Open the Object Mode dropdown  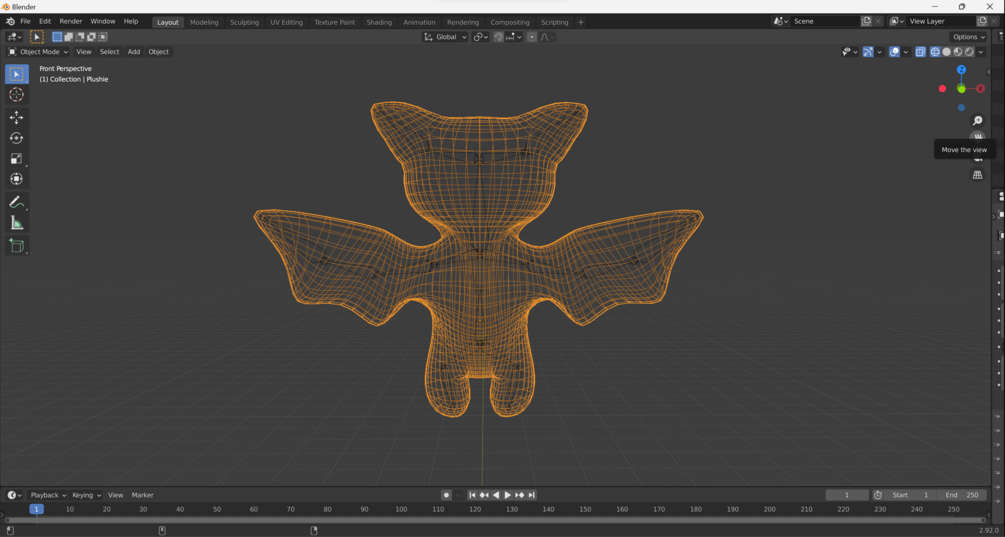pyautogui.click(x=38, y=52)
